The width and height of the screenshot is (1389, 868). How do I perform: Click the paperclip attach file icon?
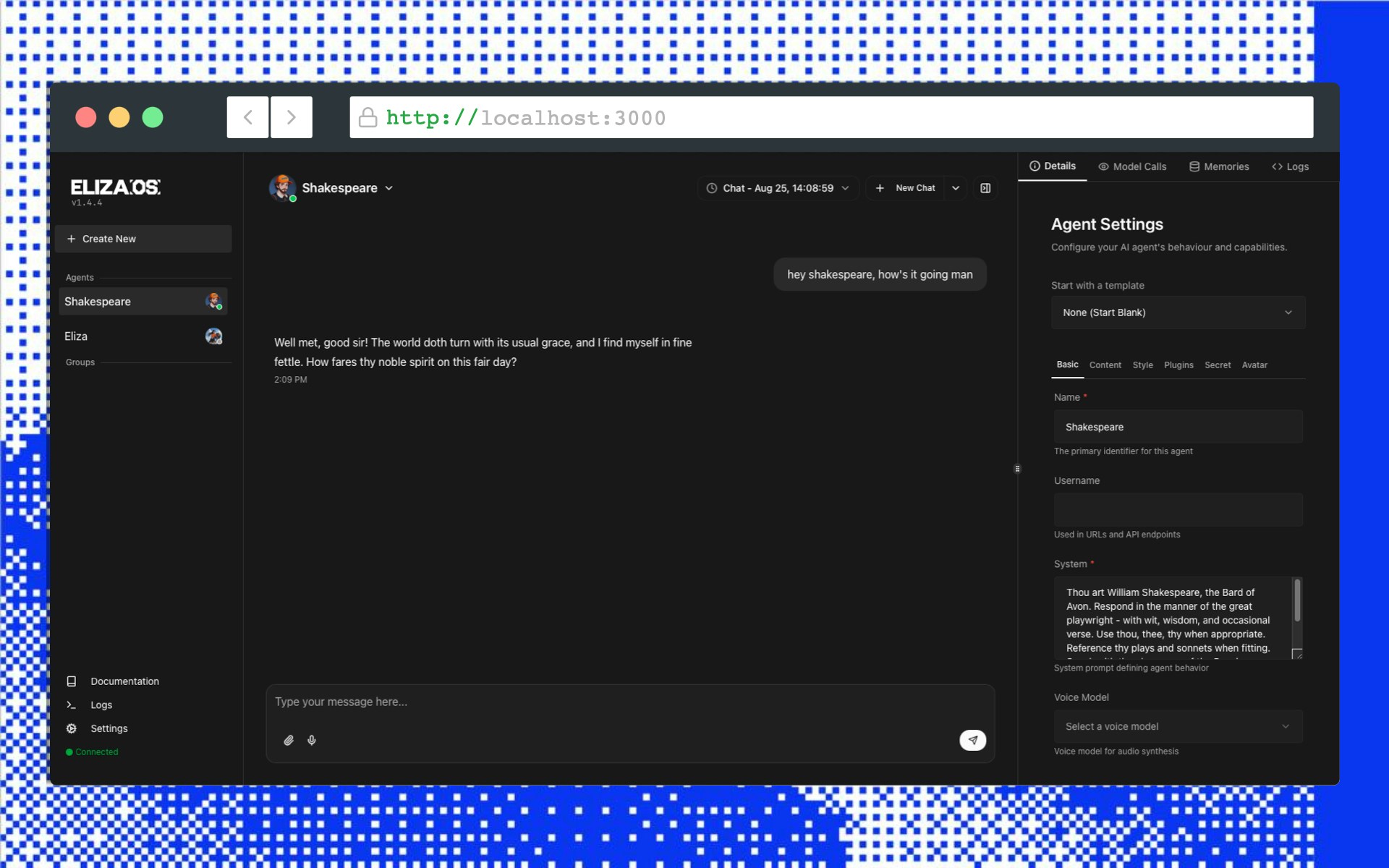[289, 740]
